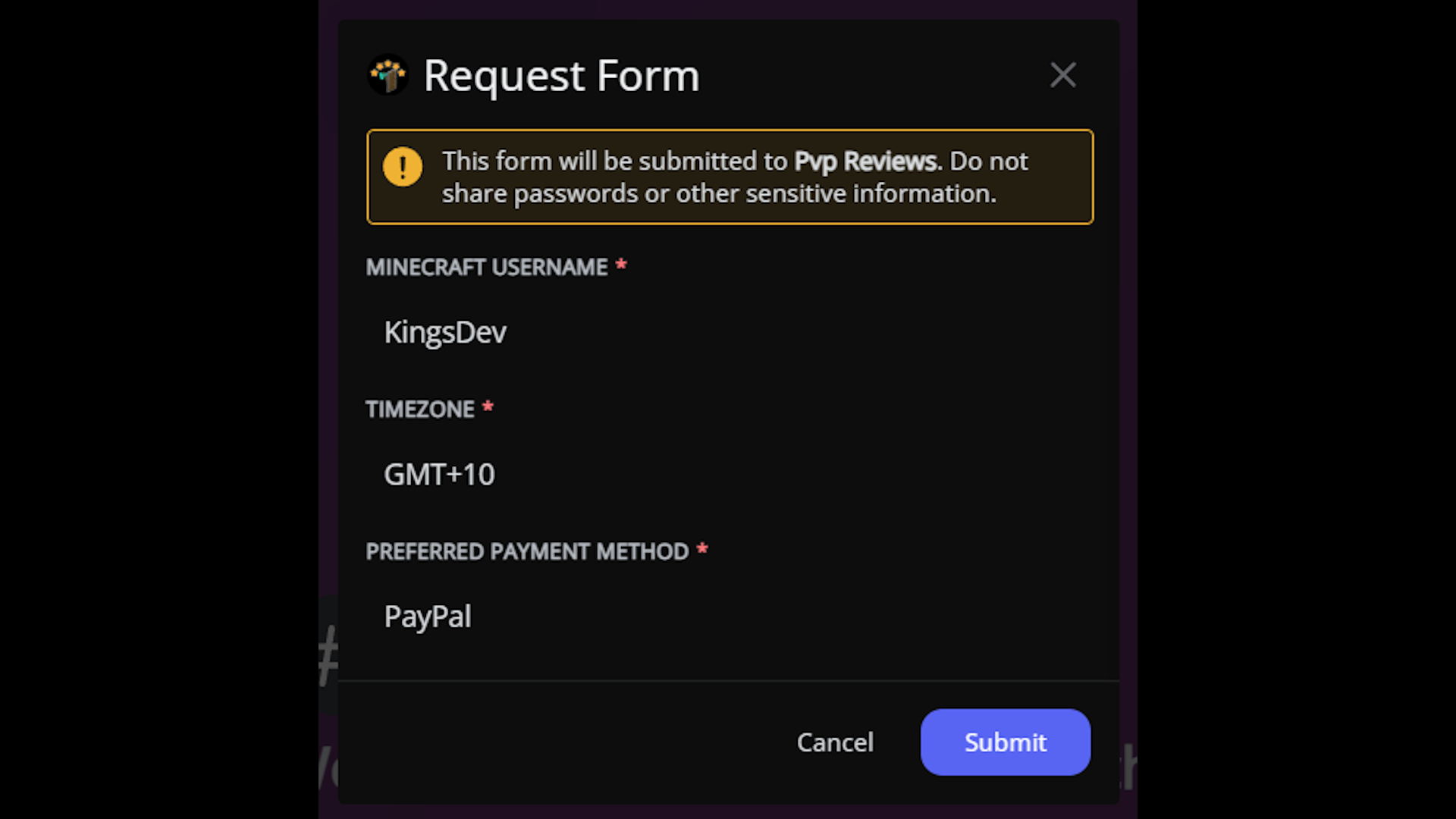Submit the request form
This screenshot has height=819, width=1456.
(1005, 742)
